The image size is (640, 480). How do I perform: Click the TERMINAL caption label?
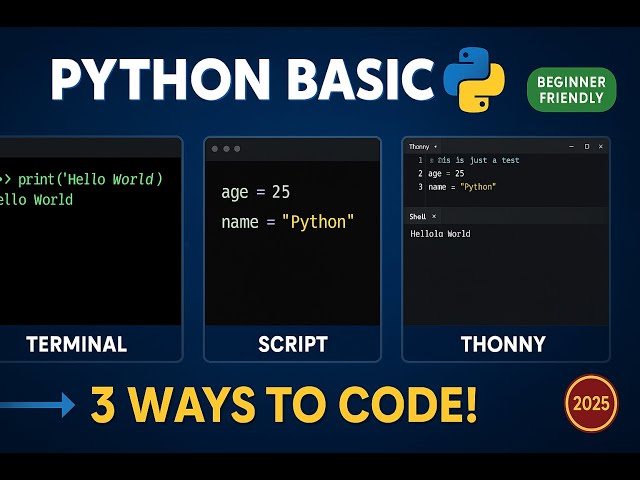coord(77,344)
